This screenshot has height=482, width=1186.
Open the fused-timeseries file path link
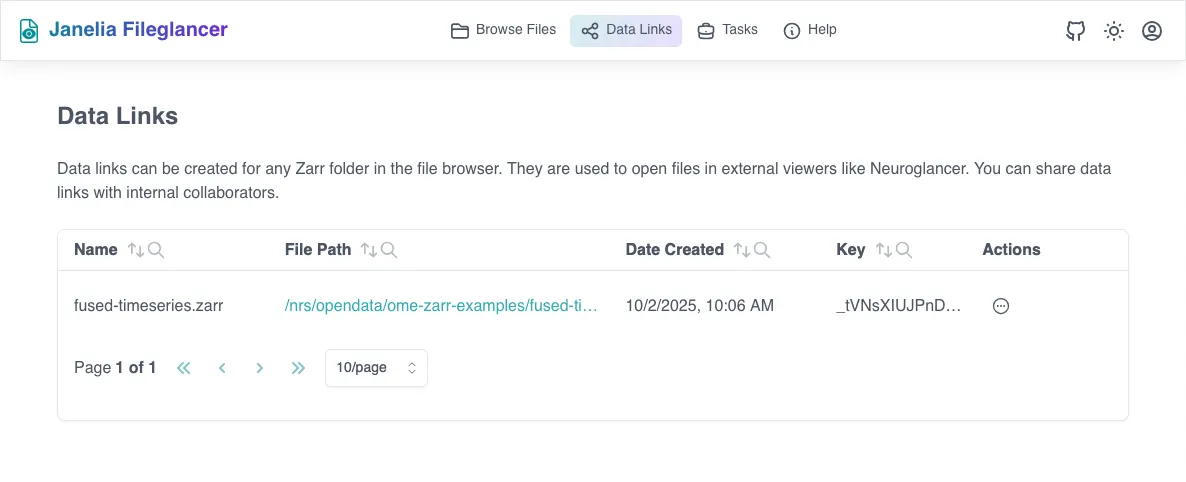pyautogui.click(x=441, y=306)
